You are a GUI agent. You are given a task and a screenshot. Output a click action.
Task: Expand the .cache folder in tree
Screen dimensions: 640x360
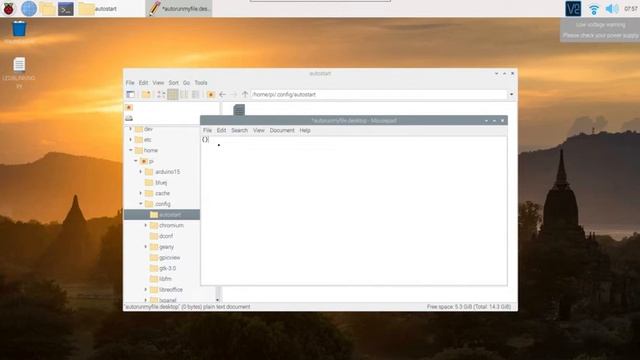(x=140, y=193)
